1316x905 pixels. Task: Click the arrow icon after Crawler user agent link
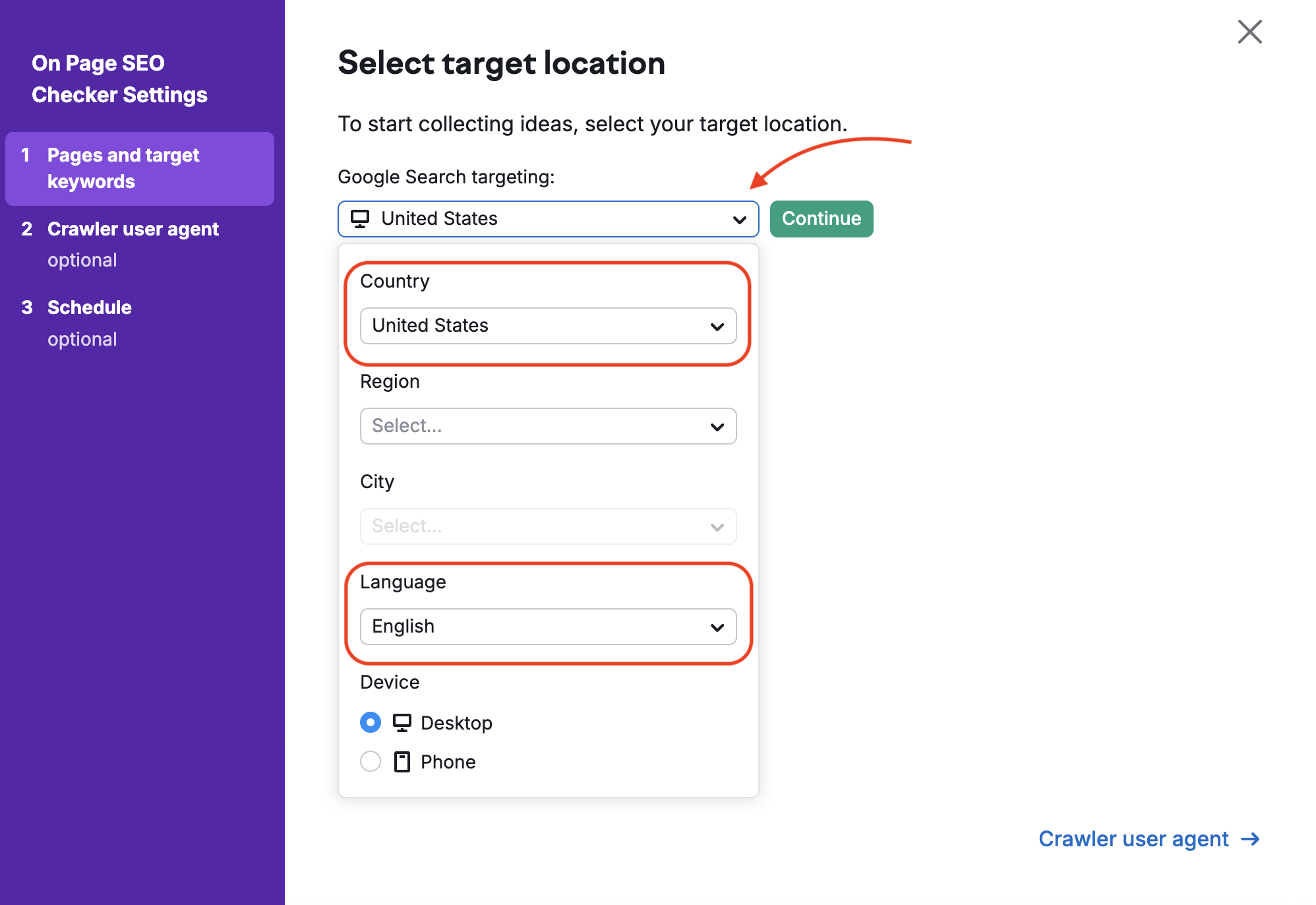coord(1251,839)
